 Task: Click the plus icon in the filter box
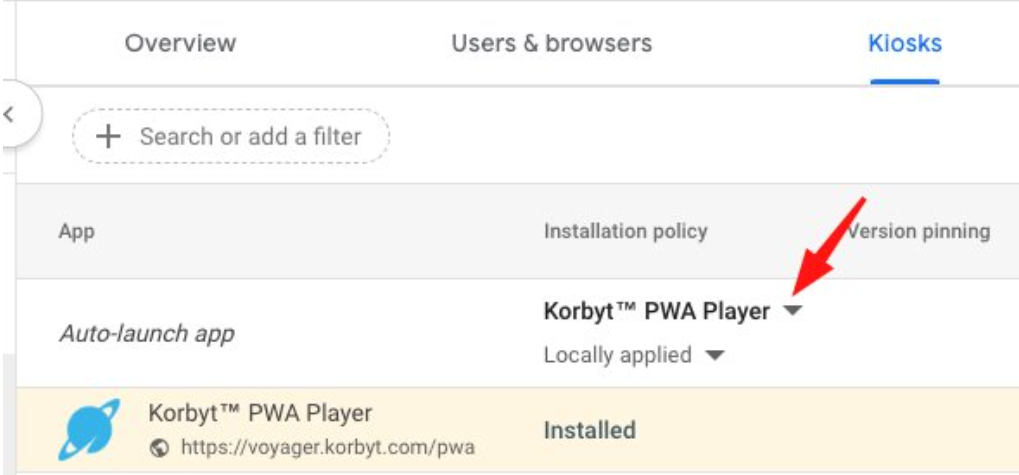click(107, 136)
